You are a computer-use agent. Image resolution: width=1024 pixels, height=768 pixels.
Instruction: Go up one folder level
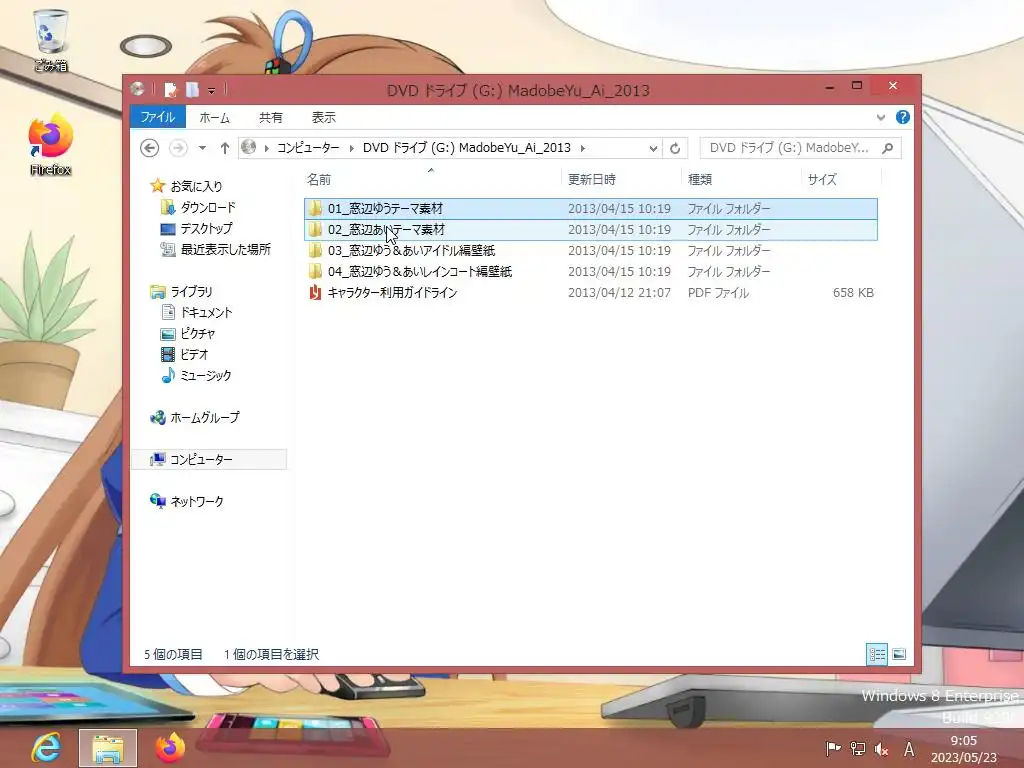[225, 148]
